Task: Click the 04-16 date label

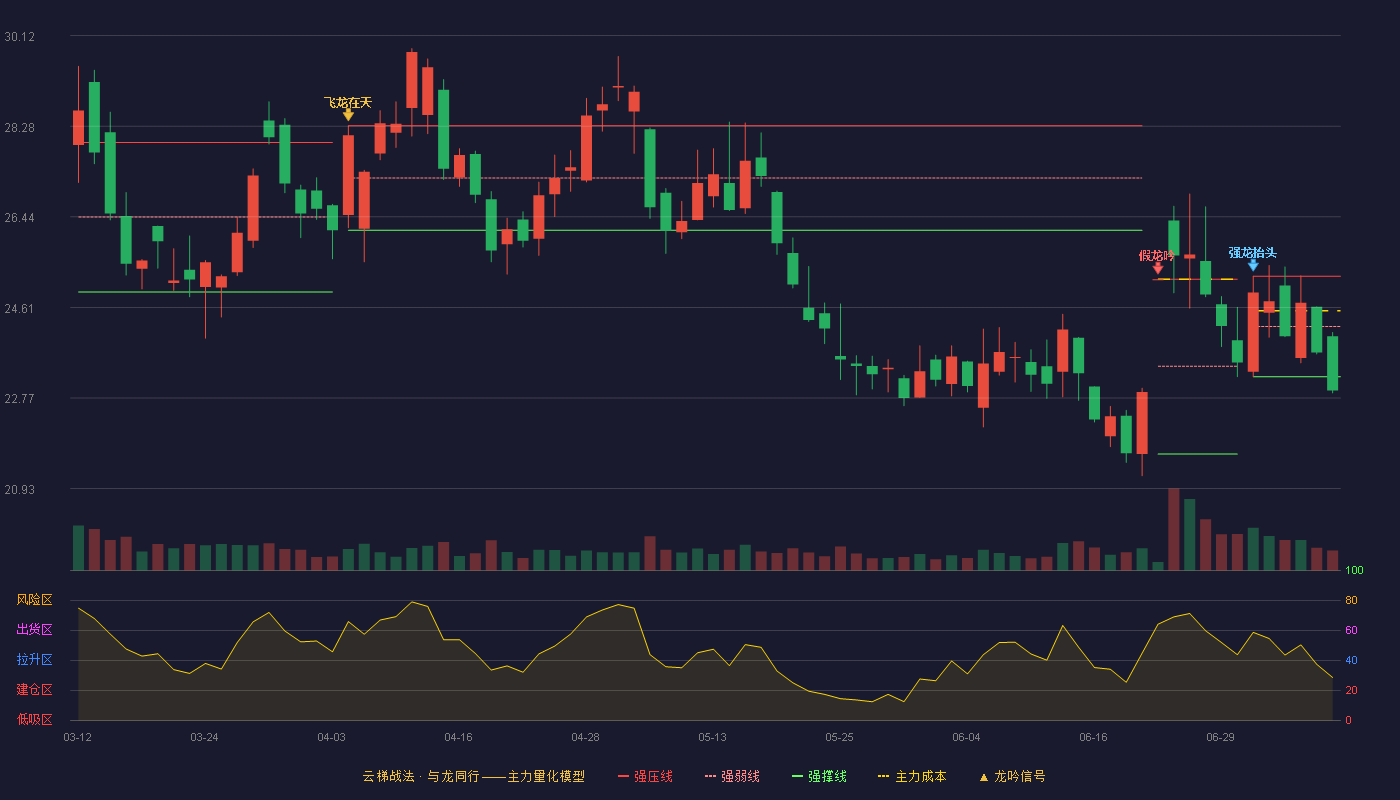Action: pos(458,737)
